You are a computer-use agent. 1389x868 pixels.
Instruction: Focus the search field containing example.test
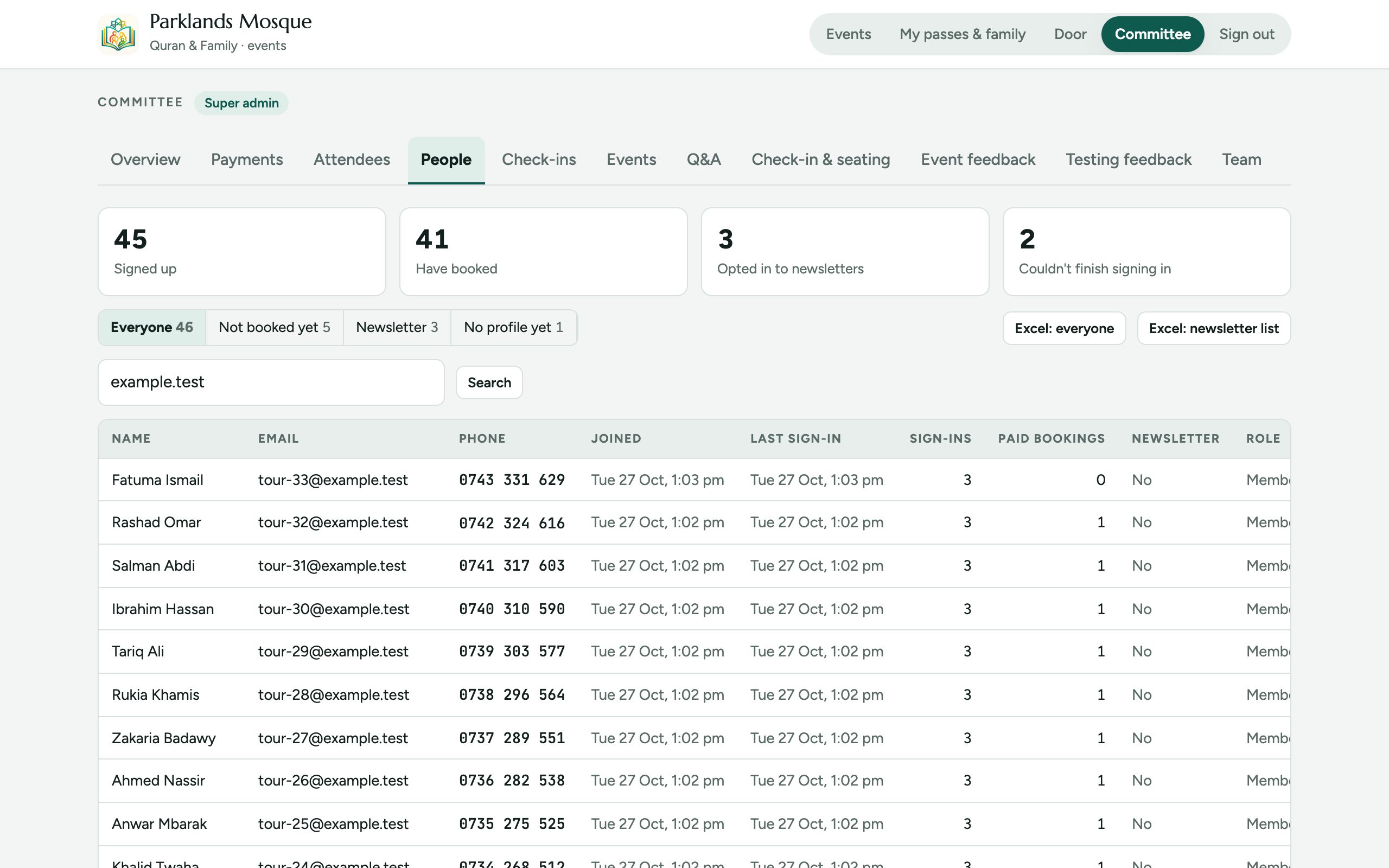pos(271,382)
